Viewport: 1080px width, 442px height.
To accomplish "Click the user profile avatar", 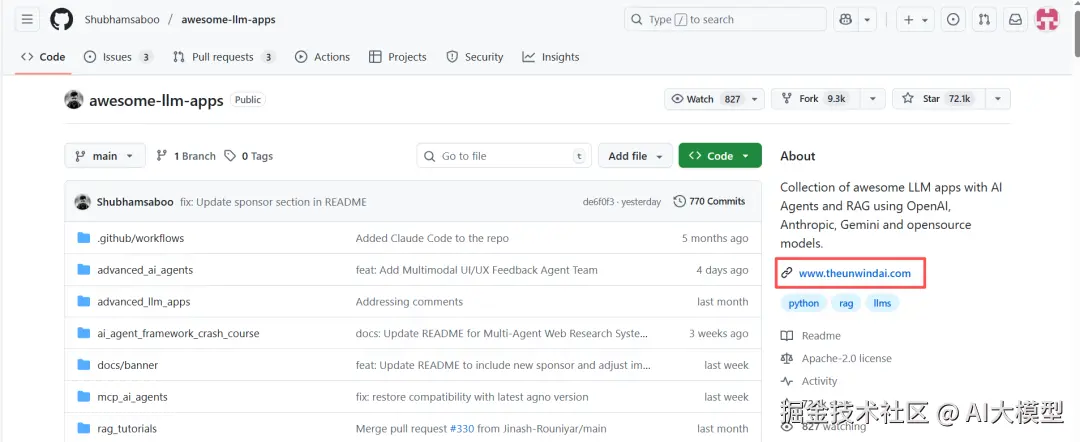I will 1047,19.
